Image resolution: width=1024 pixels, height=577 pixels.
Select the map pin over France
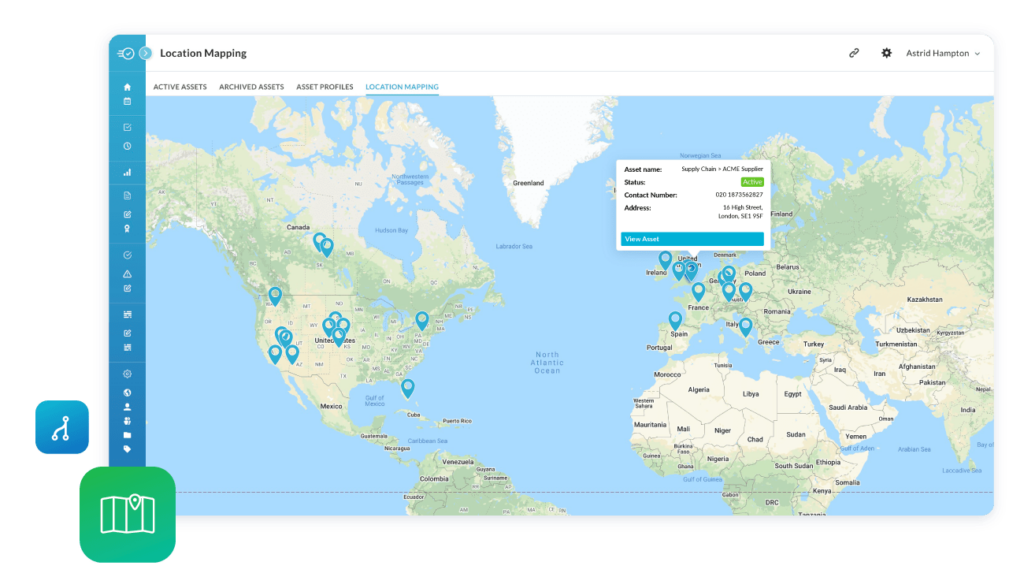tap(698, 291)
